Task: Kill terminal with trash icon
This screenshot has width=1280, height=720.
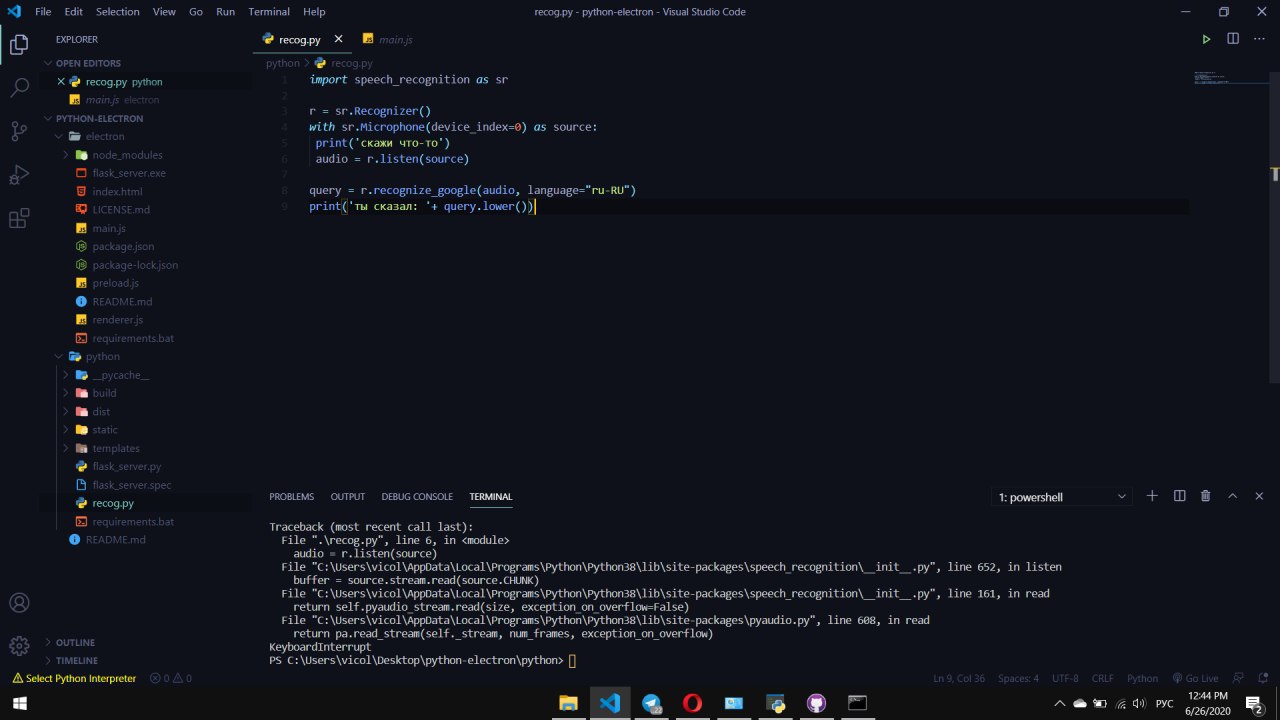Action: (x=1205, y=496)
